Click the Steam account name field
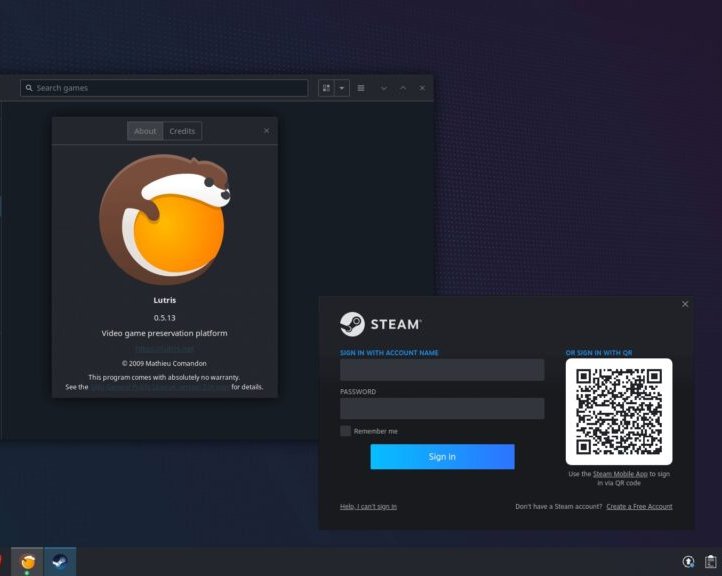 click(442, 370)
